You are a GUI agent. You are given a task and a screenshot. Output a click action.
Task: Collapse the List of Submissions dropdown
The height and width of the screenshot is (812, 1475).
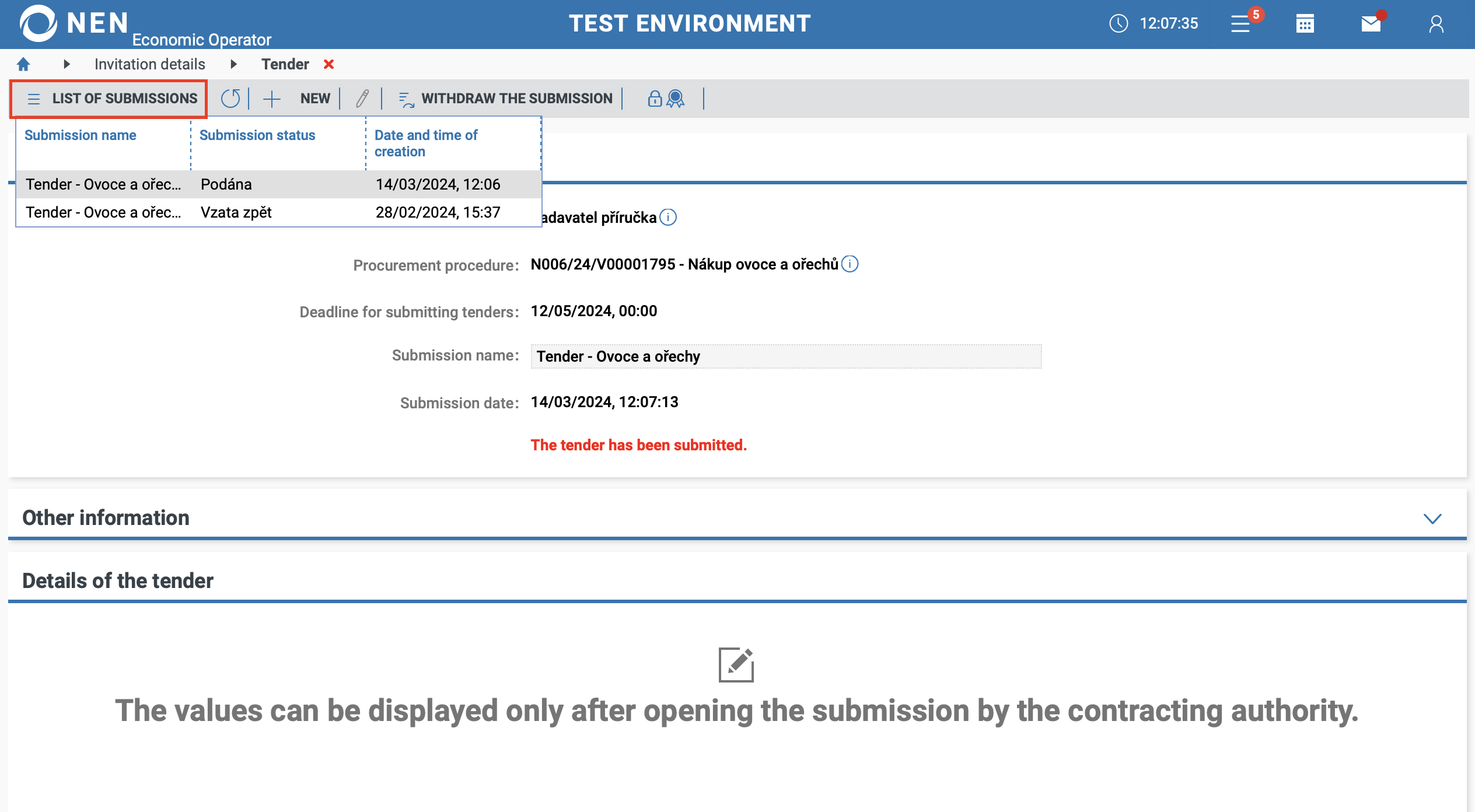109,99
